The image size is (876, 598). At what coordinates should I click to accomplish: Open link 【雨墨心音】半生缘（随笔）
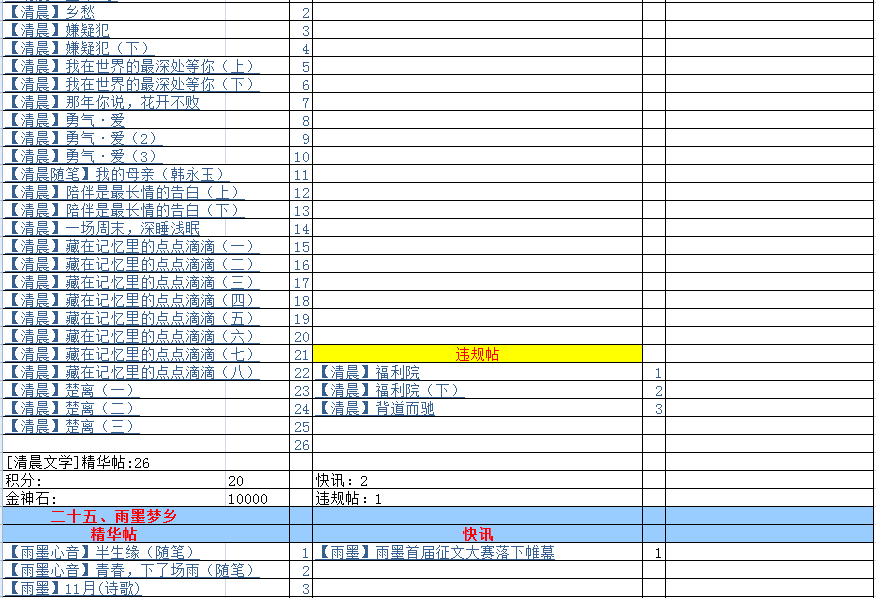coord(102,552)
